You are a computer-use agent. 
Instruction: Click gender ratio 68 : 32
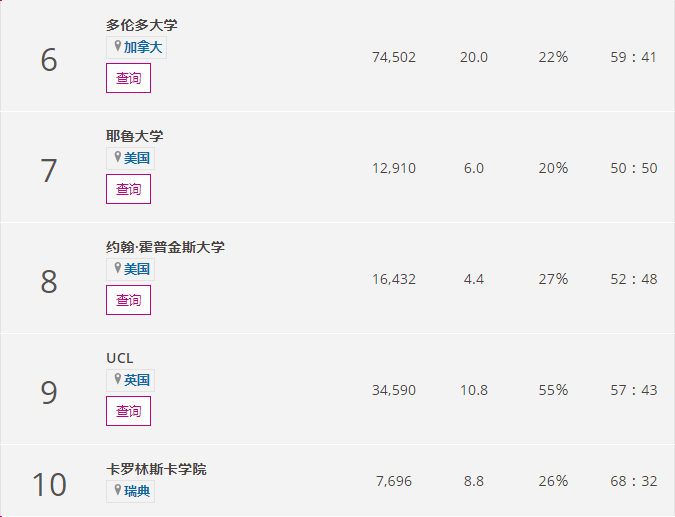click(x=634, y=481)
